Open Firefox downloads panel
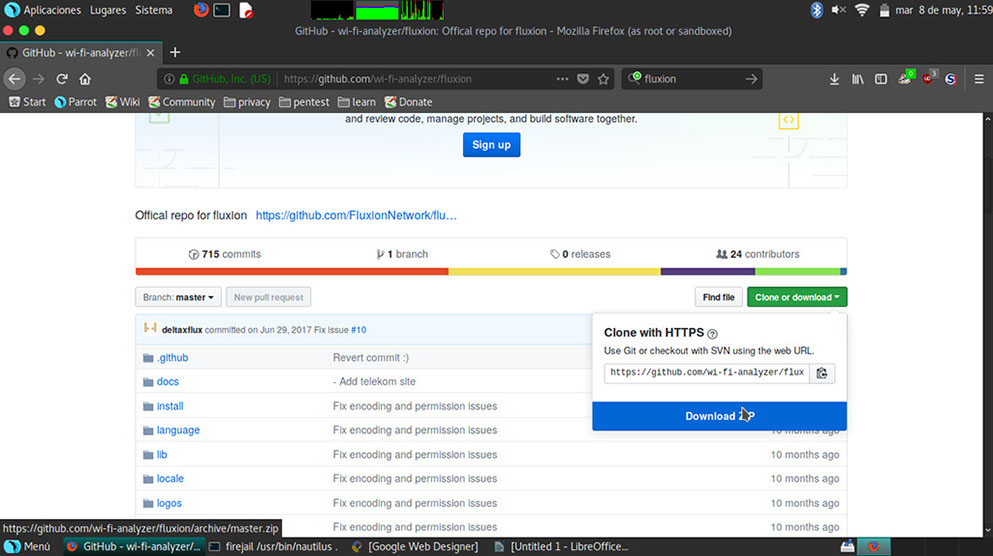The width and height of the screenshot is (993, 556). tap(834, 79)
